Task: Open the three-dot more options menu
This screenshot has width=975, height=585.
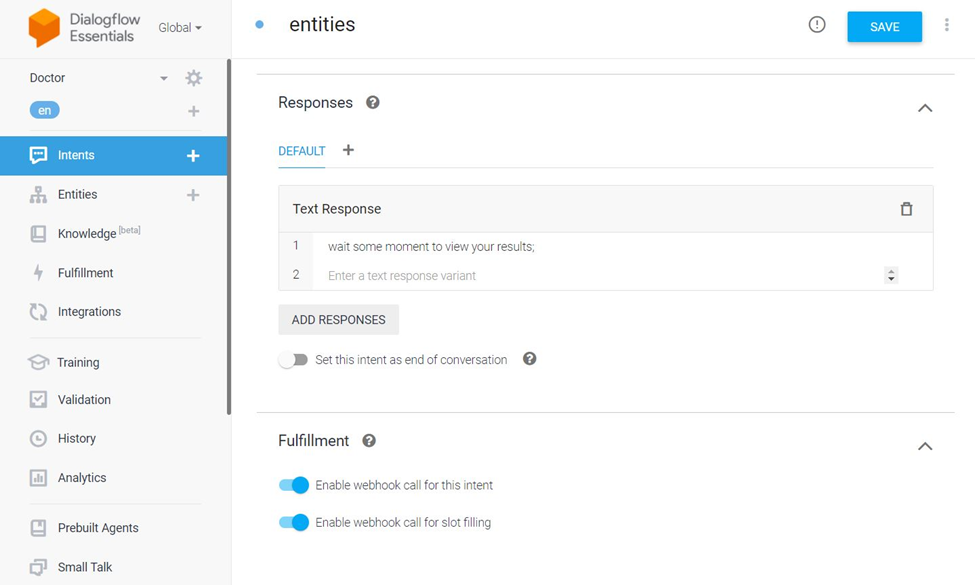Action: [x=946, y=26]
